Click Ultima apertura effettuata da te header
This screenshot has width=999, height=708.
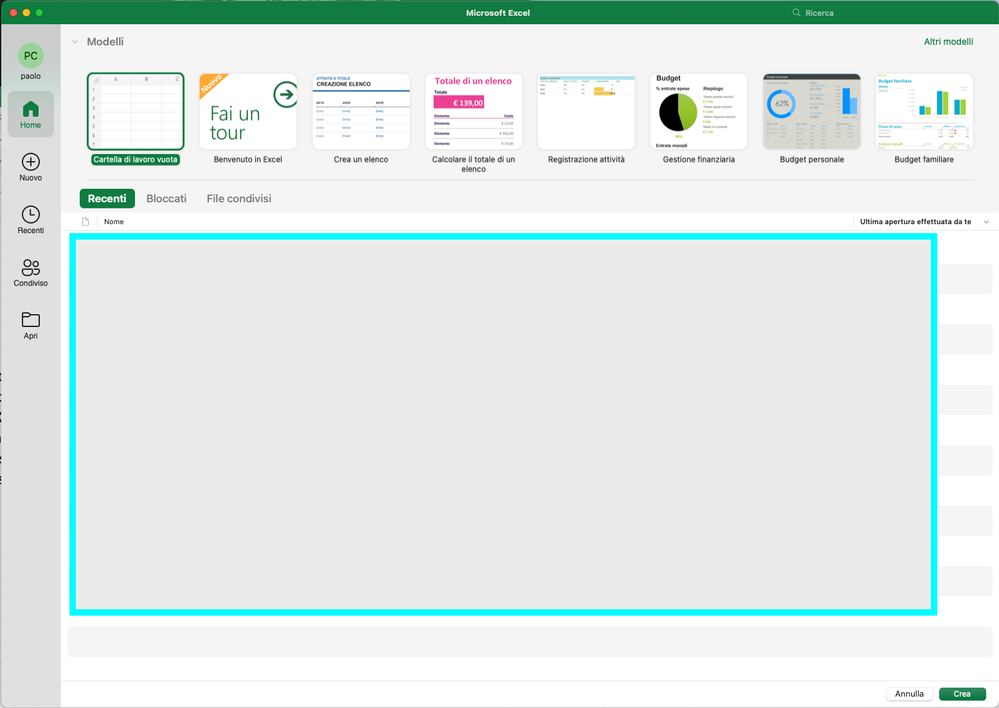click(916, 222)
